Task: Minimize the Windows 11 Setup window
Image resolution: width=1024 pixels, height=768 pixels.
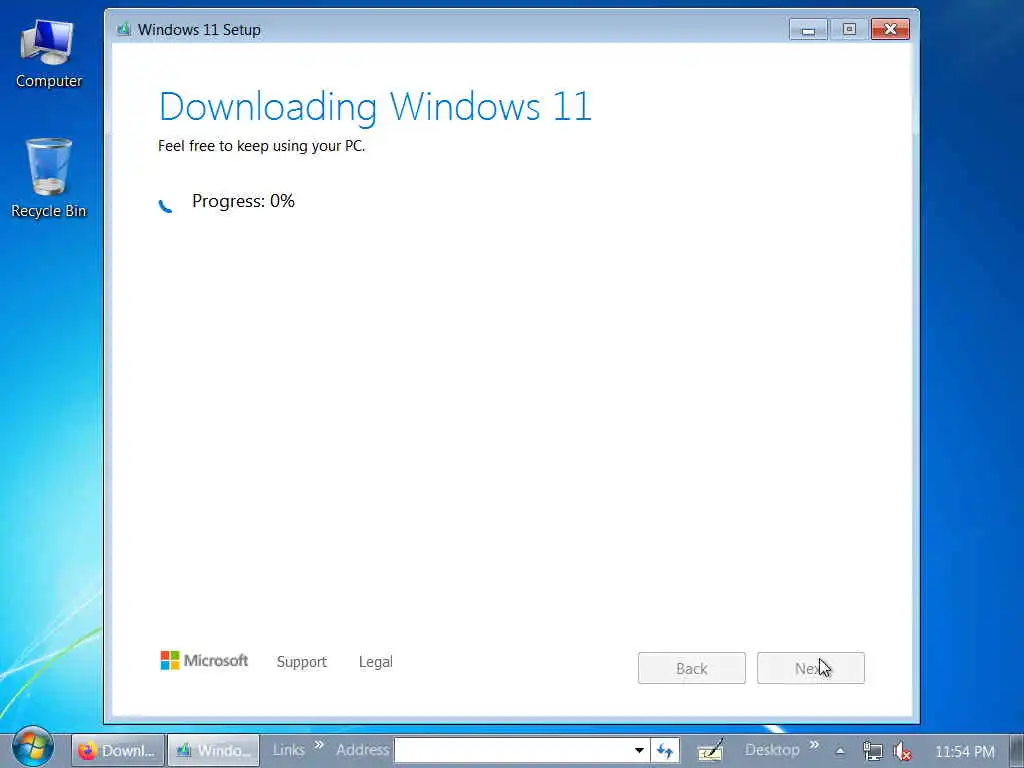Action: [x=808, y=29]
